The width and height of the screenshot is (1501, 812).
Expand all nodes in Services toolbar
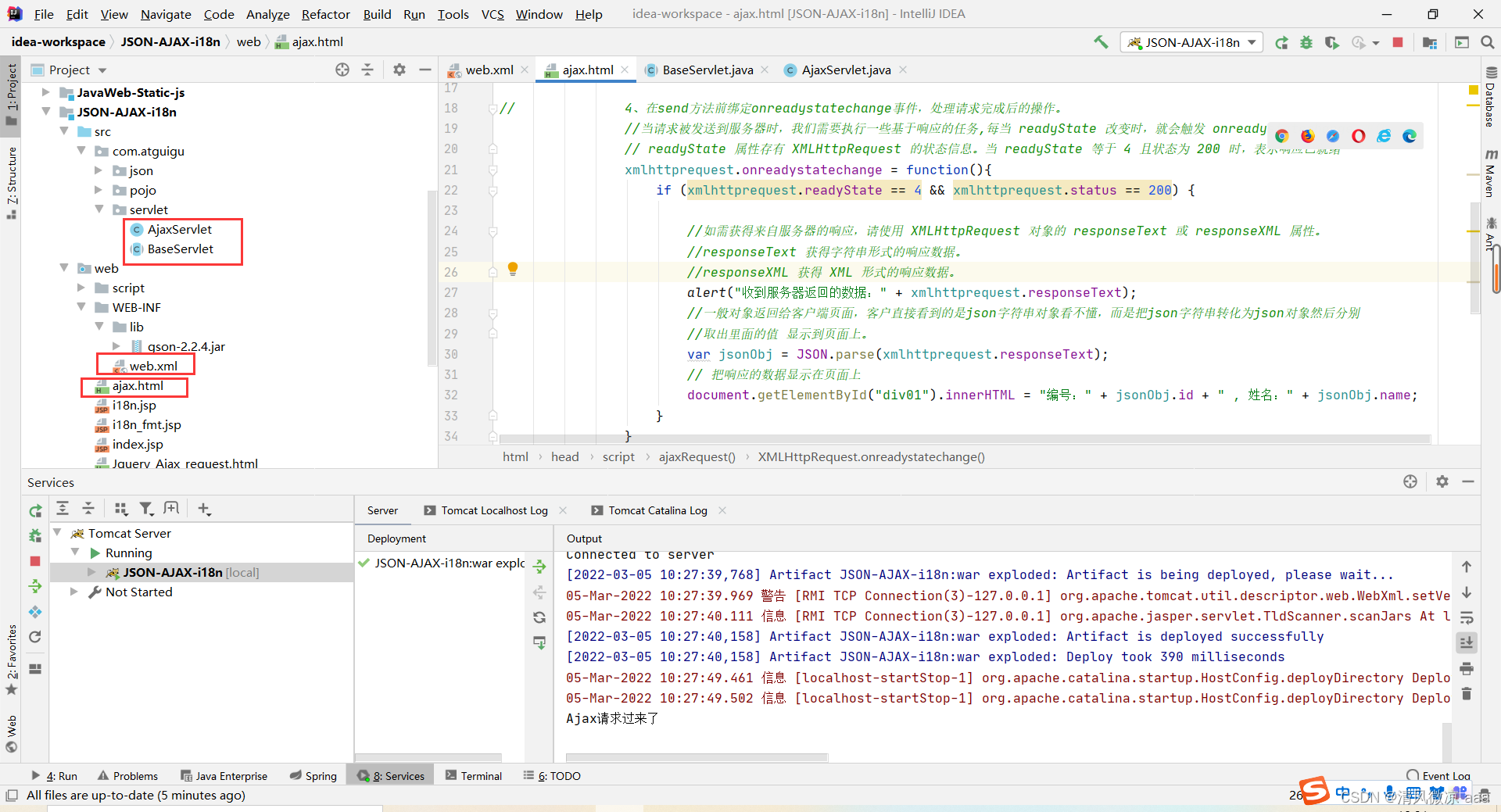coord(63,509)
